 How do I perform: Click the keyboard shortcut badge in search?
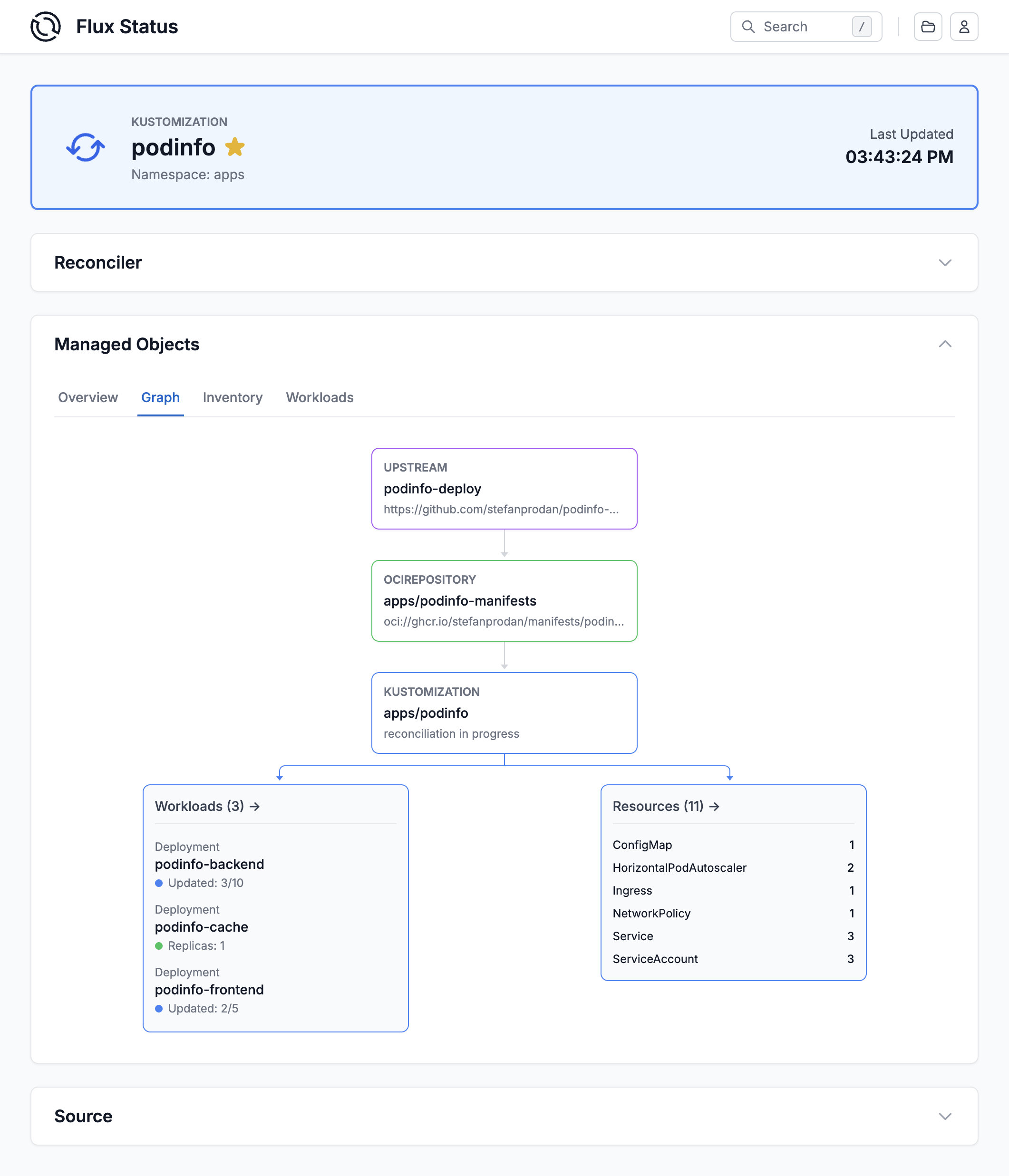coord(862,27)
